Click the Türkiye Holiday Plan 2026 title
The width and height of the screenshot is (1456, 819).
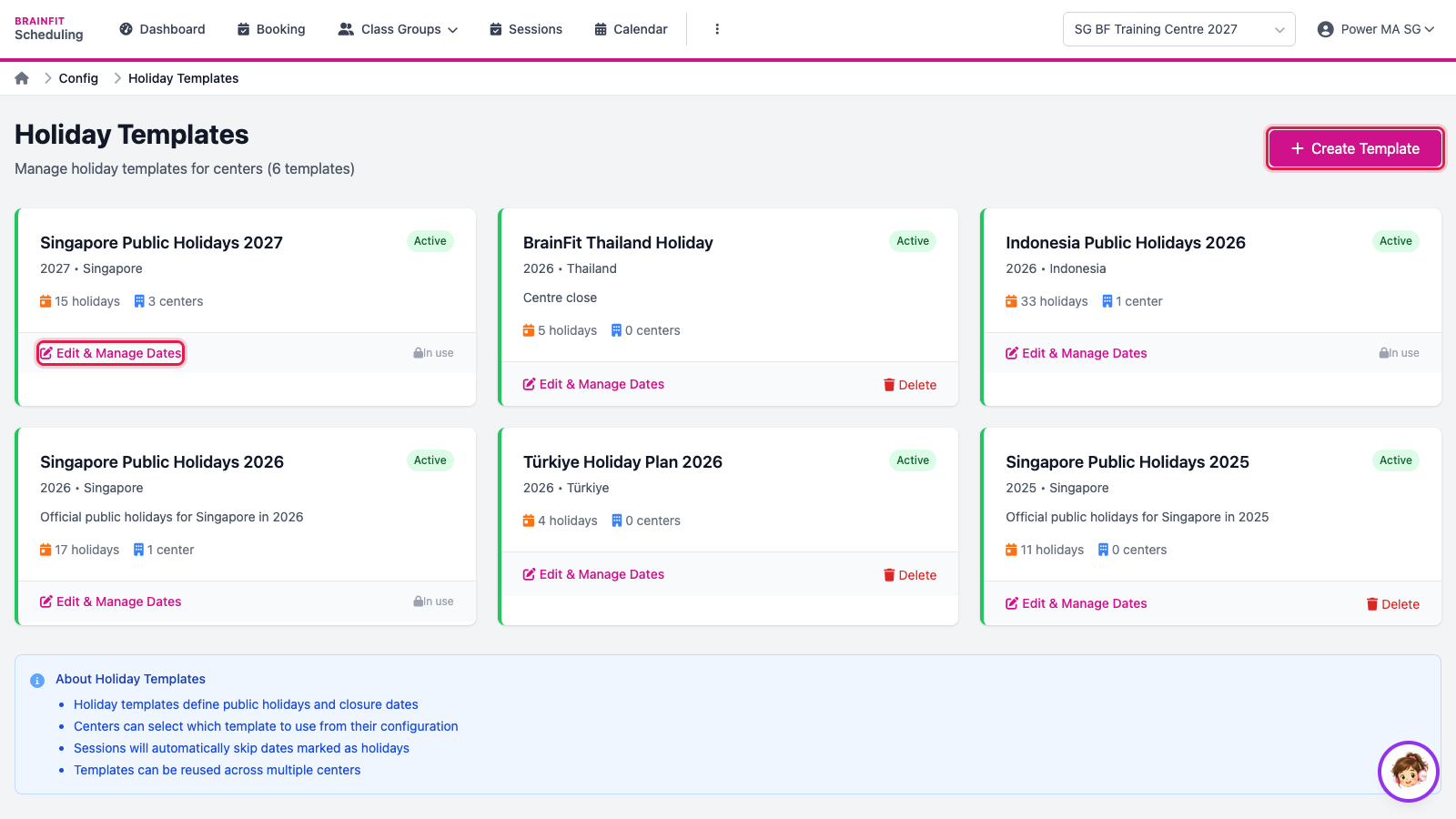622,462
